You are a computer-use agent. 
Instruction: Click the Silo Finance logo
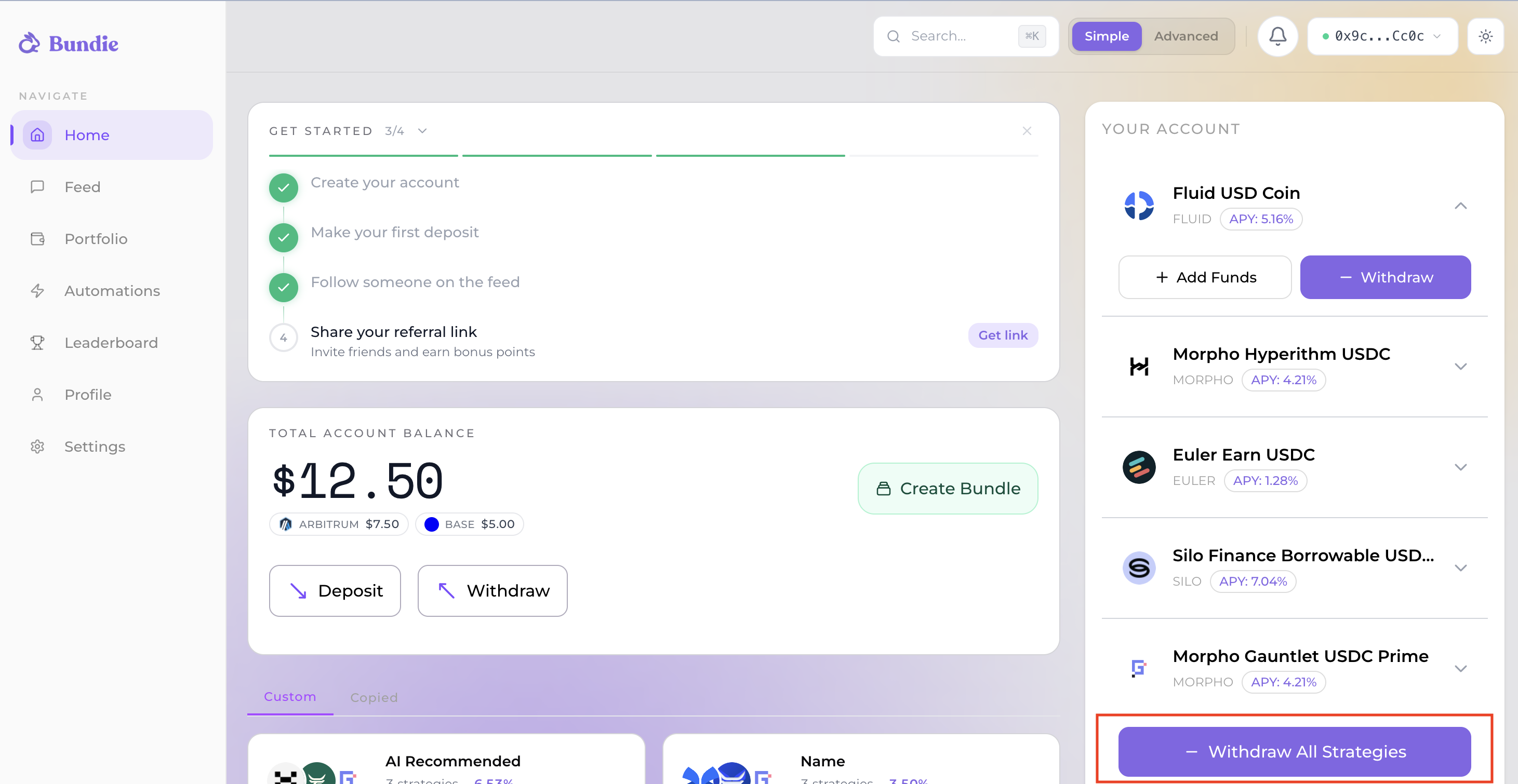tap(1139, 567)
